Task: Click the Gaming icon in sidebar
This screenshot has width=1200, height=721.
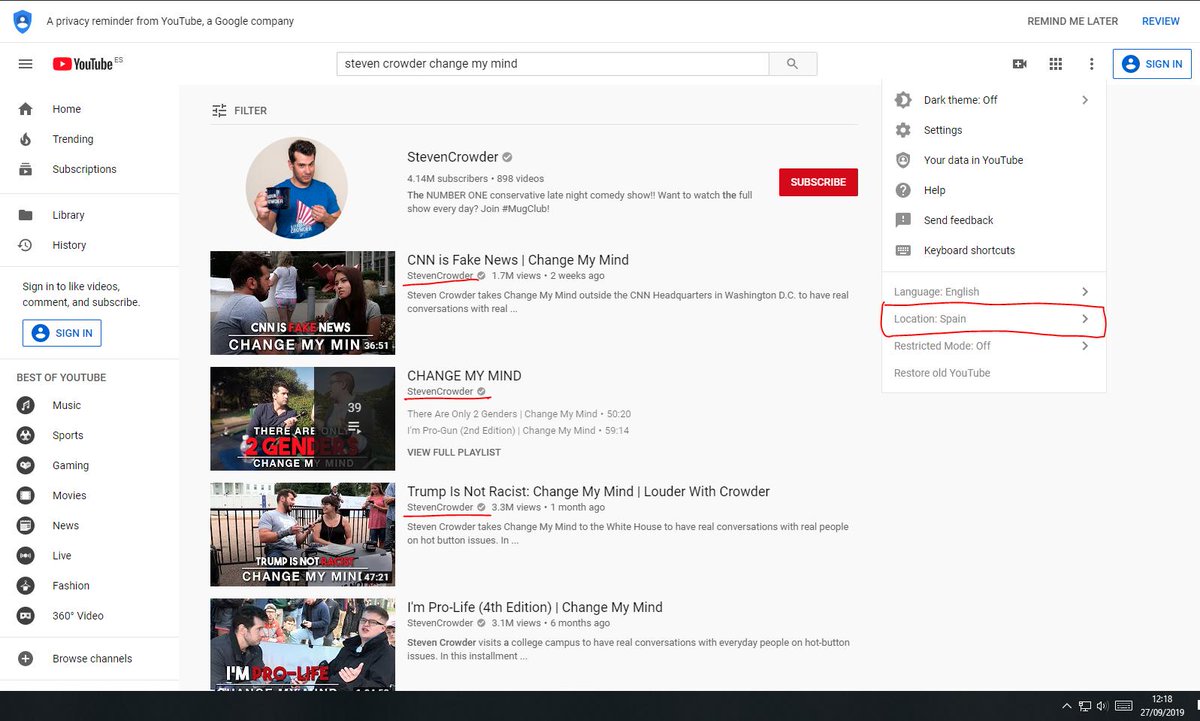Action: 26,465
